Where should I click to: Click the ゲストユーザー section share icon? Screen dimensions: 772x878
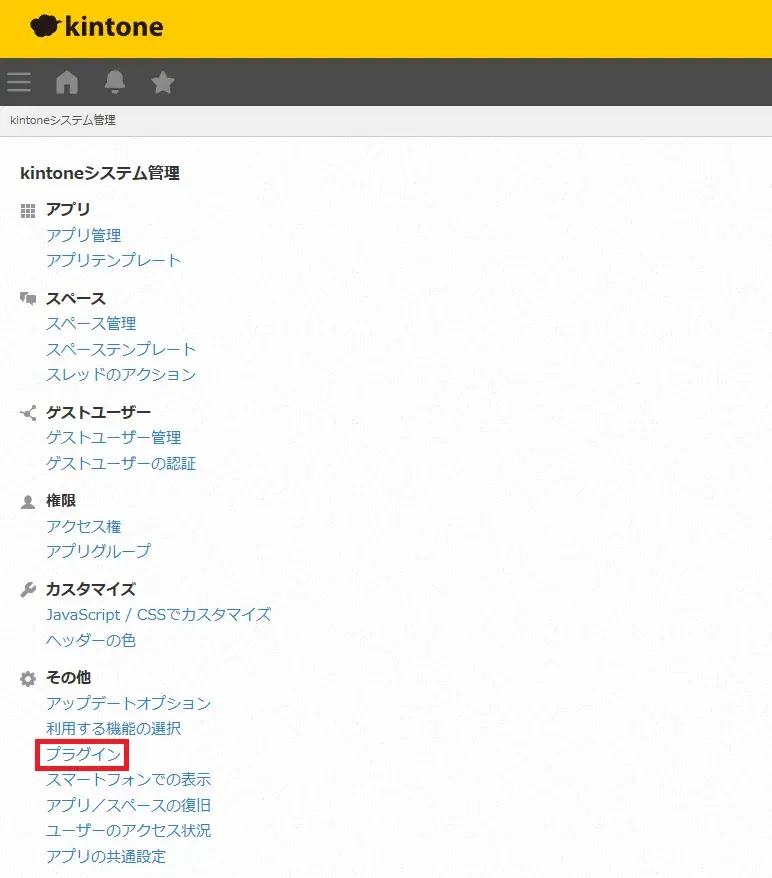(28, 413)
